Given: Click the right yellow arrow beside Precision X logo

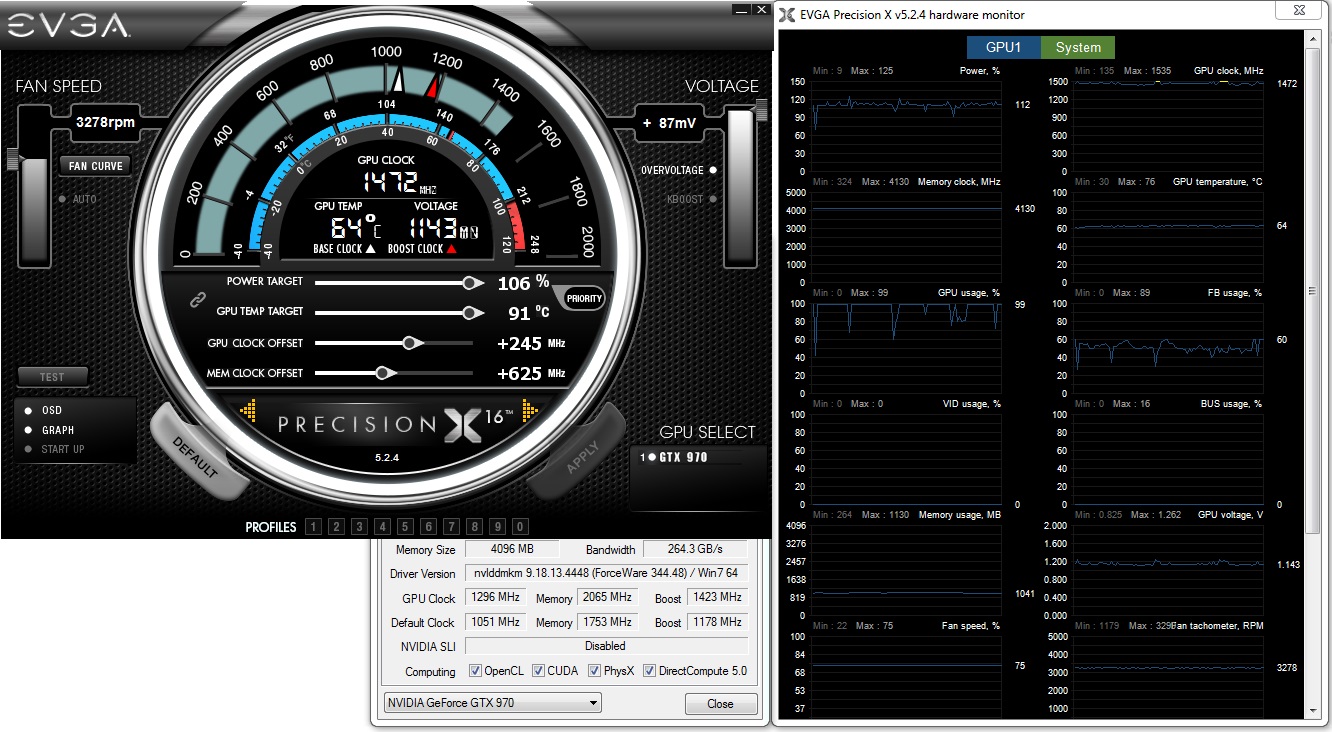Looking at the screenshot, I should (530, 410).
